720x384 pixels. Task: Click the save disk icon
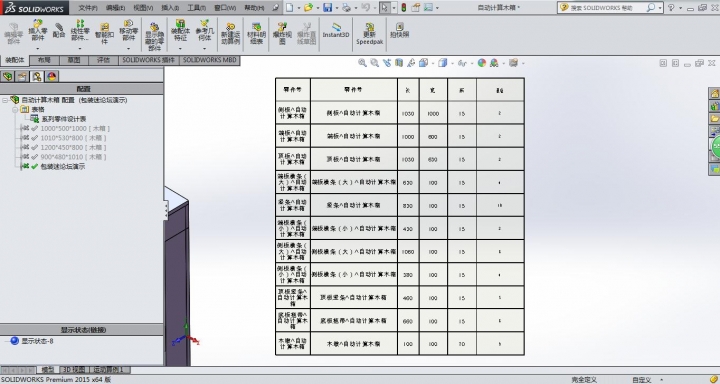[x=327, y=7]
